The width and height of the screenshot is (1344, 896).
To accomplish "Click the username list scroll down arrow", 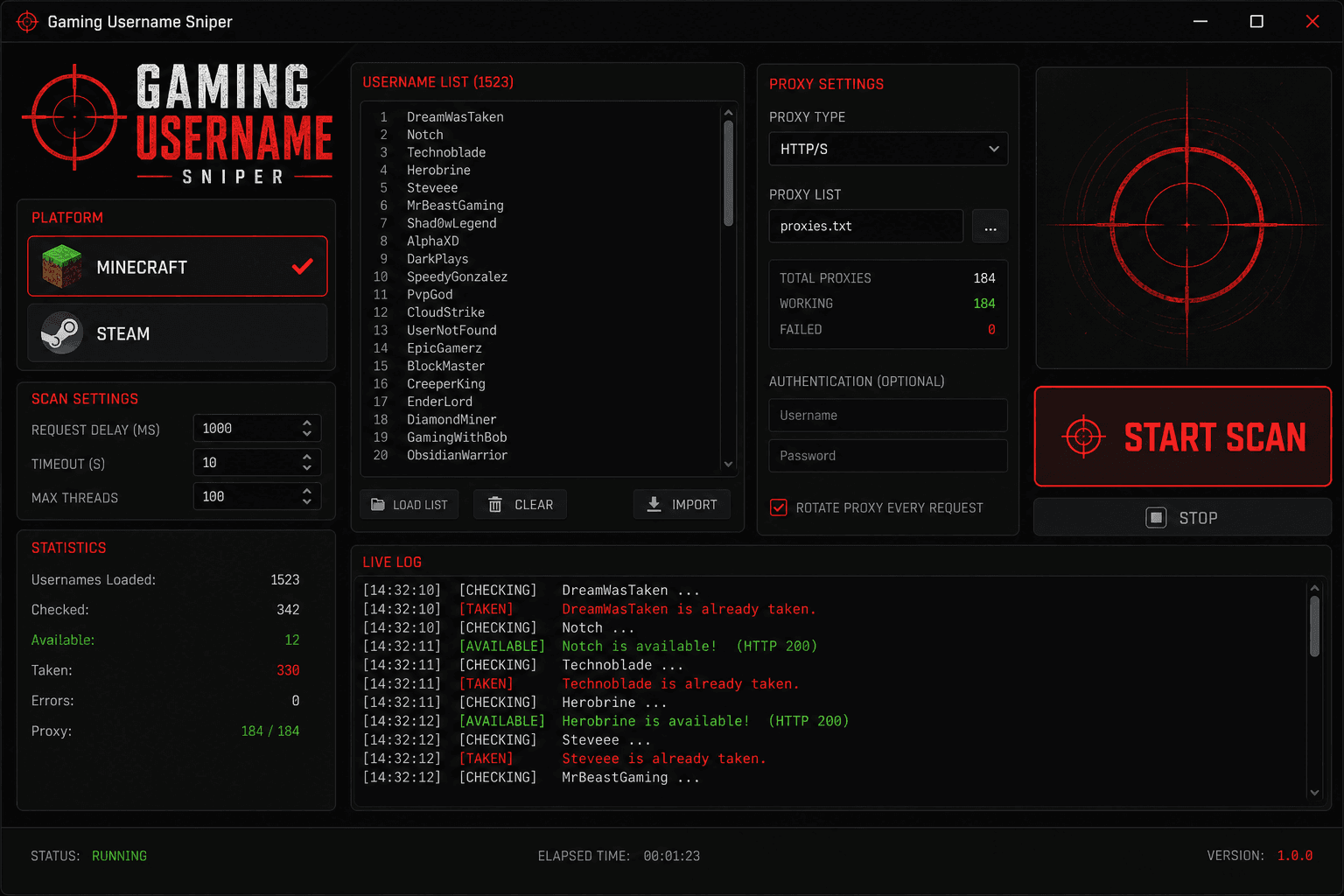I will click(x=729, y=465).
